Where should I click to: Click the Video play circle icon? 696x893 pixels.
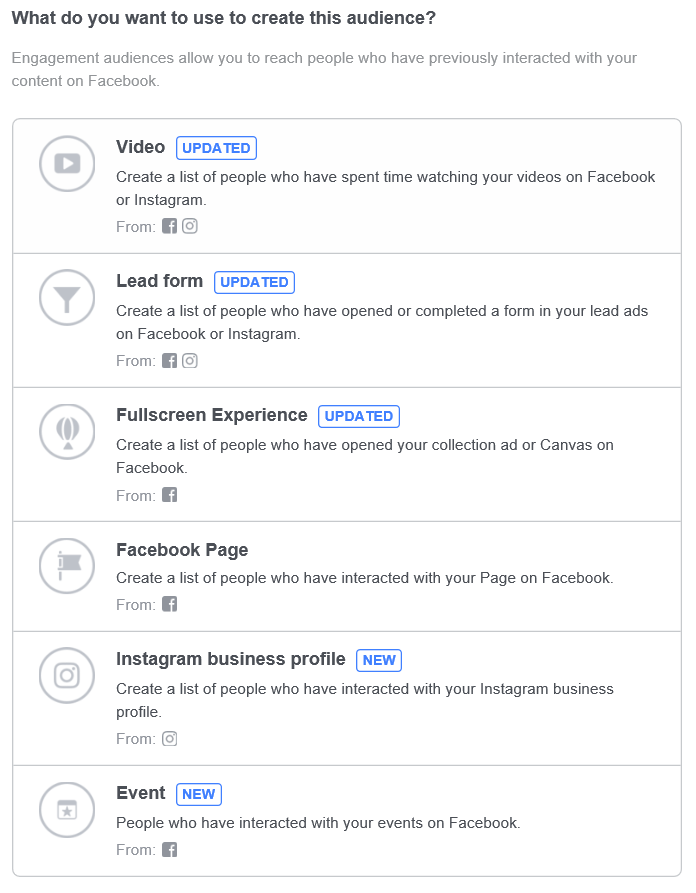pos(67,163)
